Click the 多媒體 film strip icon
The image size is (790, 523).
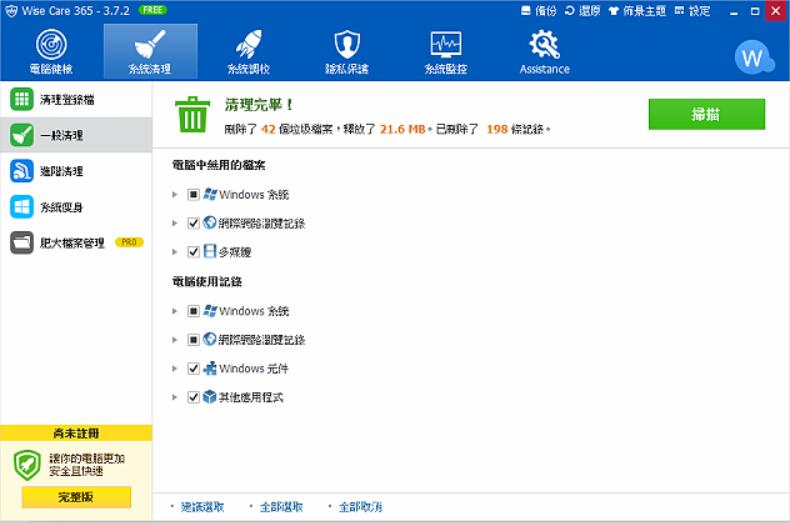(210, 251)
